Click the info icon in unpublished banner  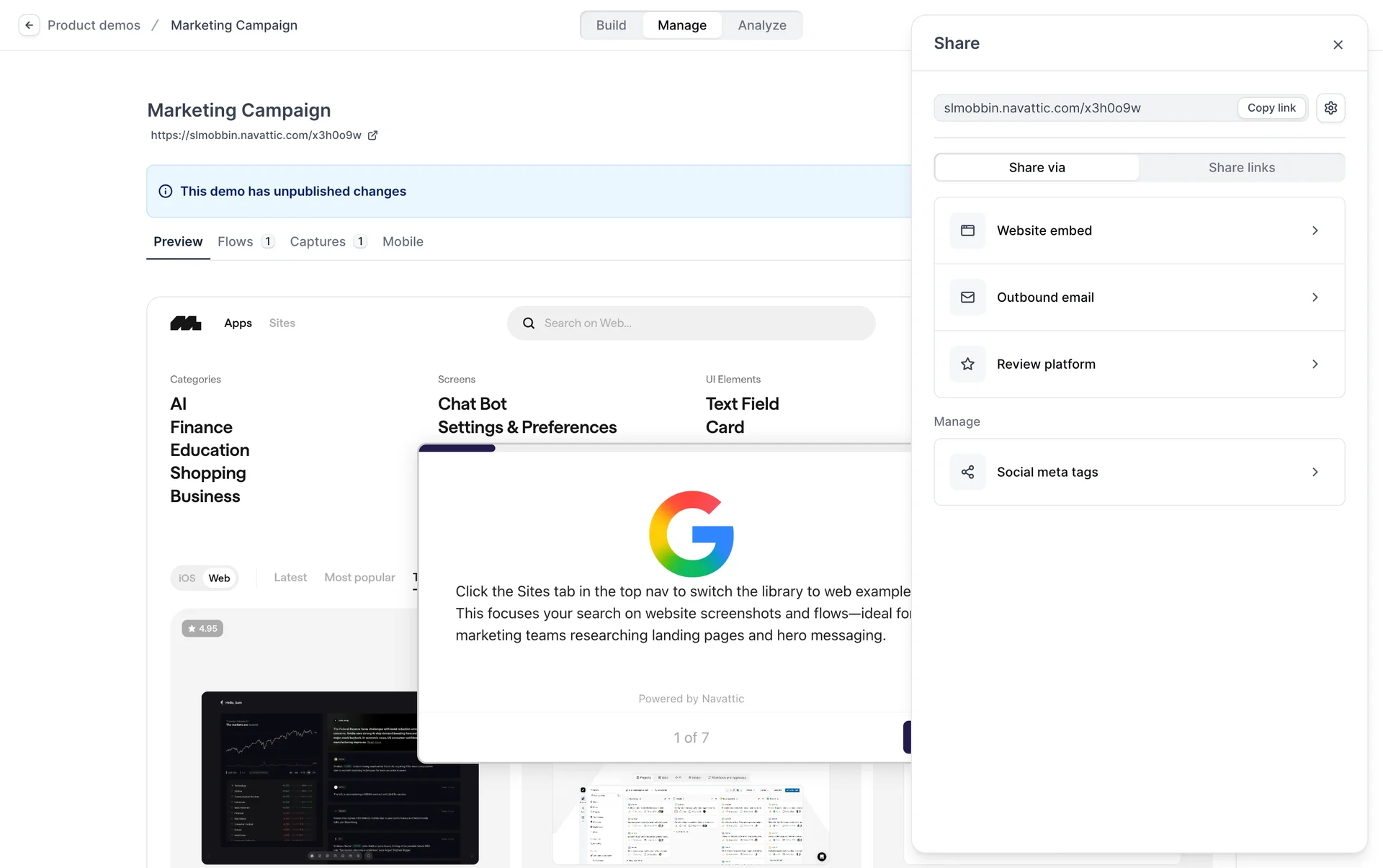166,192
